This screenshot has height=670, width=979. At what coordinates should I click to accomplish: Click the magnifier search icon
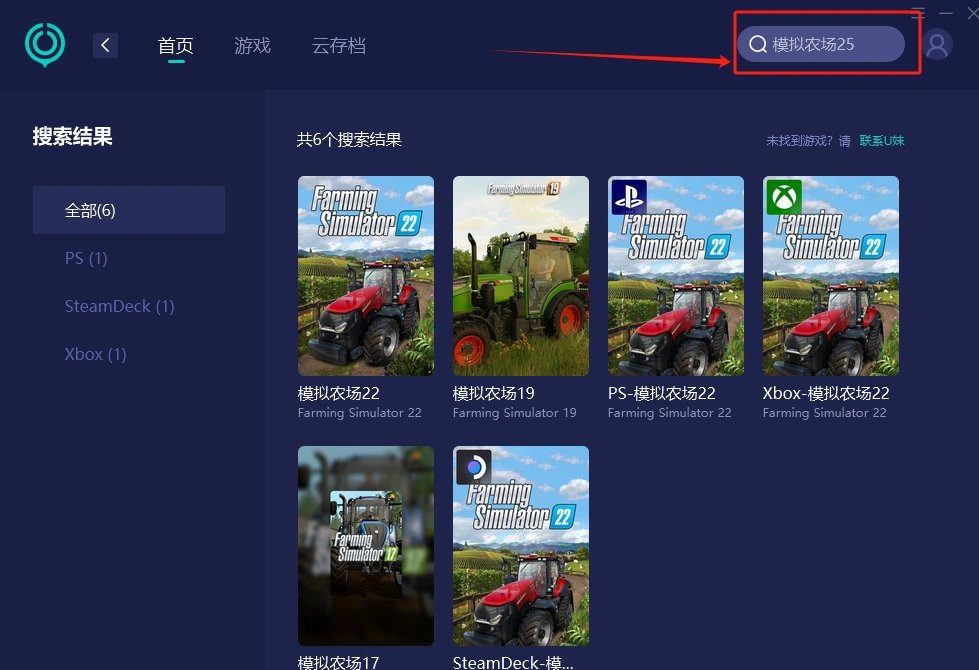point(757,44)
